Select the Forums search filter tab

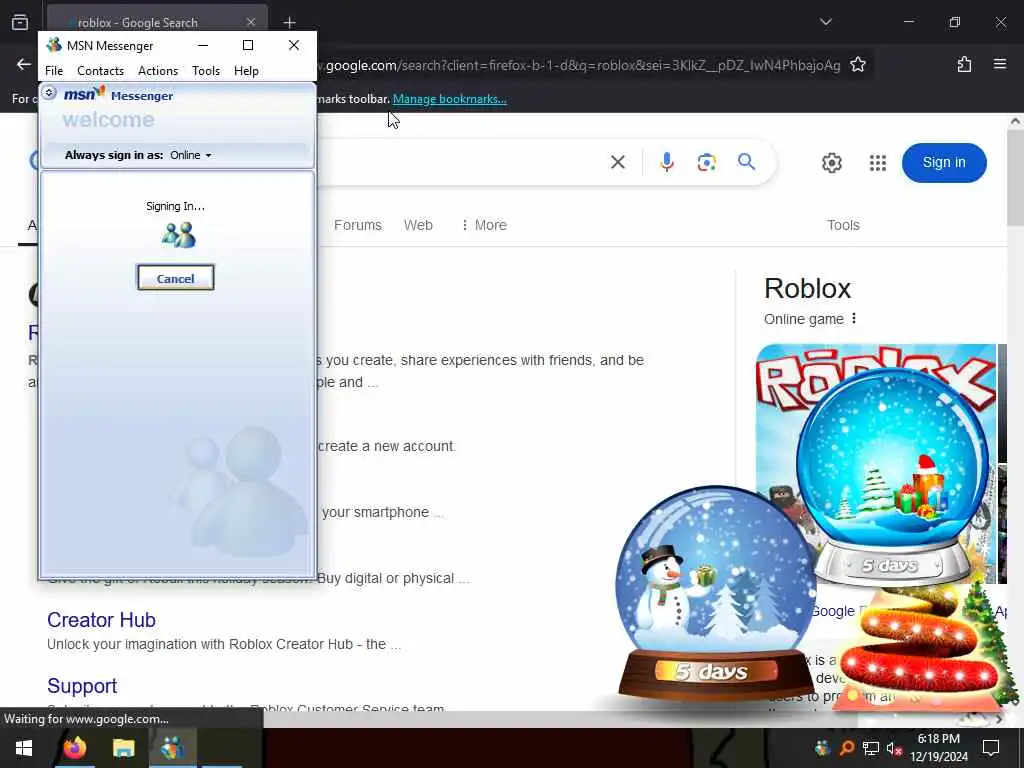(357, 225)
